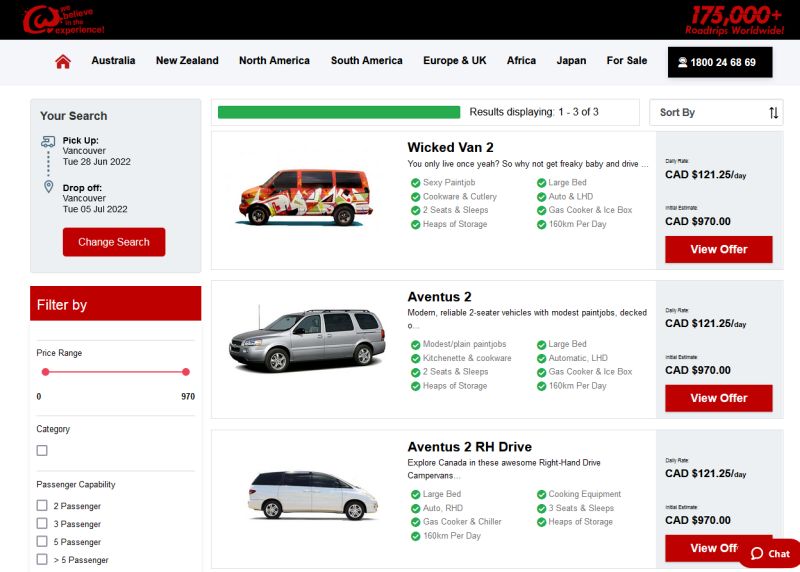View Offer for Aventus 2
The width and height of the screenshot is (800, 572).
(x=718, y=398)
